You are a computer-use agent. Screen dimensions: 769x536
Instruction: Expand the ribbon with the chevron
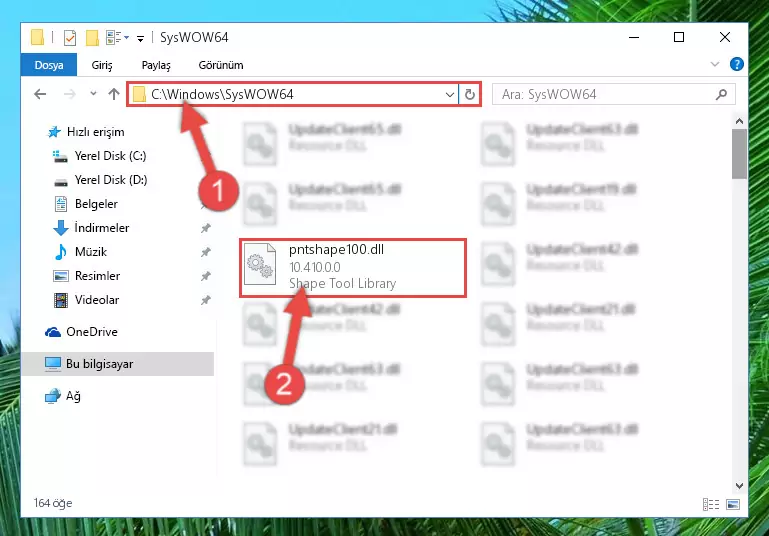click(715, 64)
